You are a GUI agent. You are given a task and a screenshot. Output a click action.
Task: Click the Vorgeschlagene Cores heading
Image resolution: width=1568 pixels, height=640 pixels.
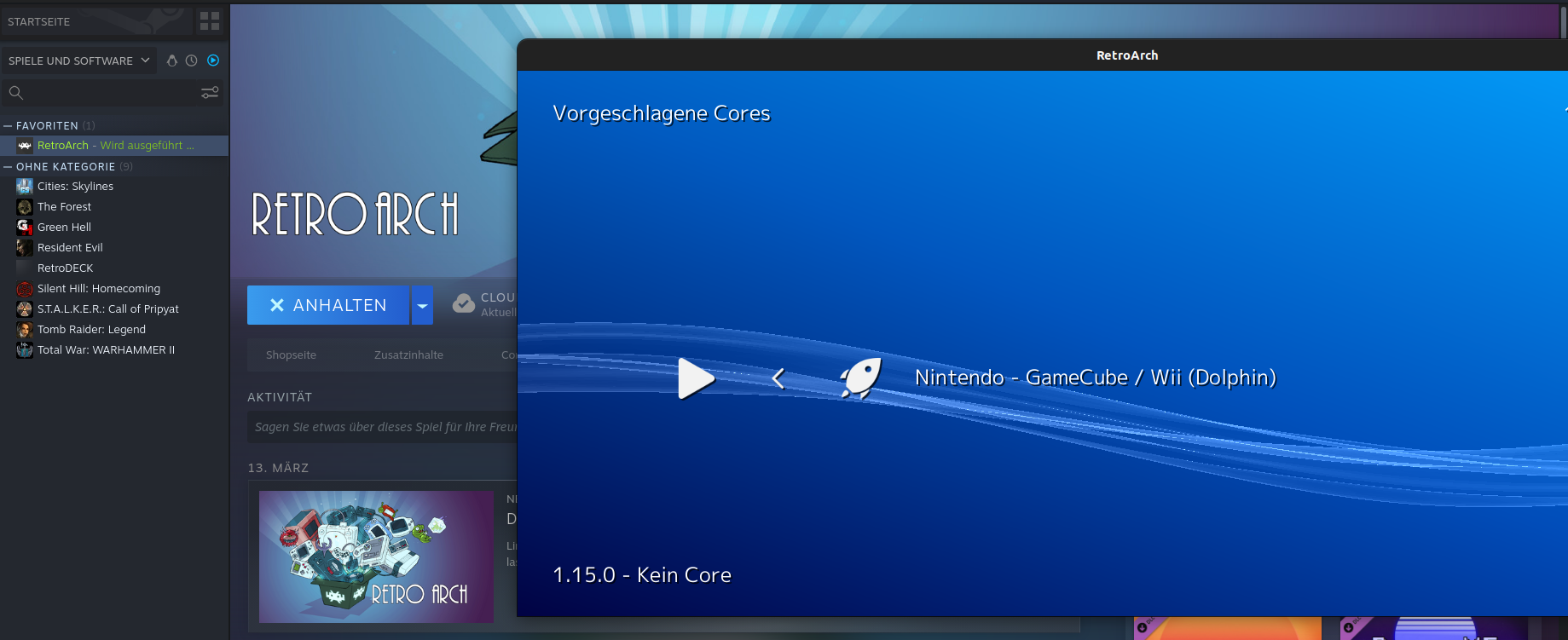point(662,113)
